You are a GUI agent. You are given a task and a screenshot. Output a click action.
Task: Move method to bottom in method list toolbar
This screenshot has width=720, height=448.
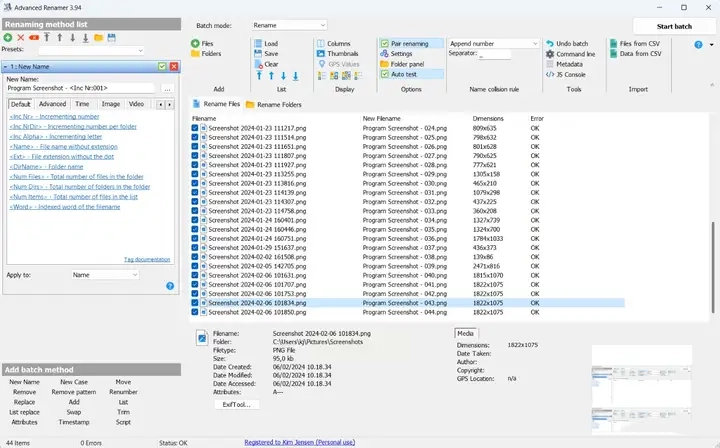pos(85,38)
